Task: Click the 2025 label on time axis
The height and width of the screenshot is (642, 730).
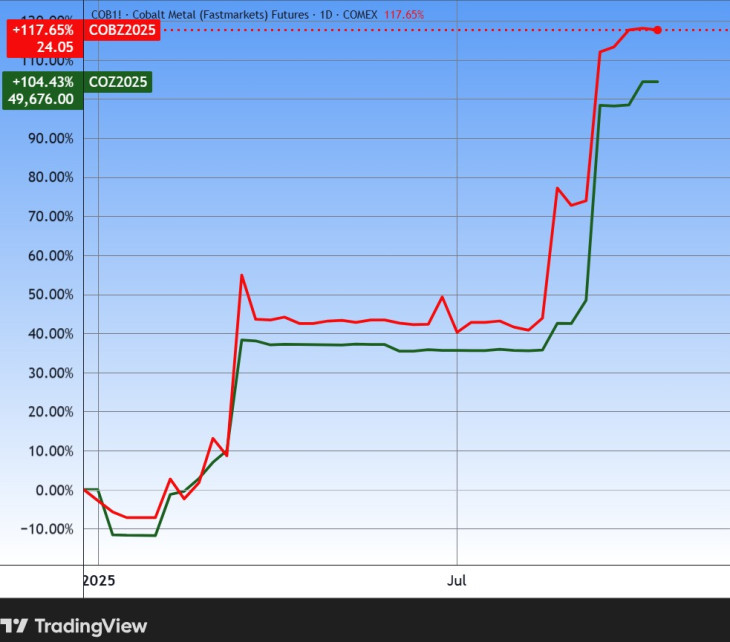Action: pos(99,580)
